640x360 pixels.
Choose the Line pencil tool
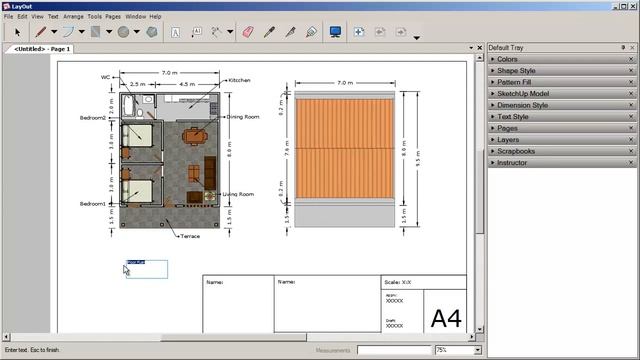(40, 32)
